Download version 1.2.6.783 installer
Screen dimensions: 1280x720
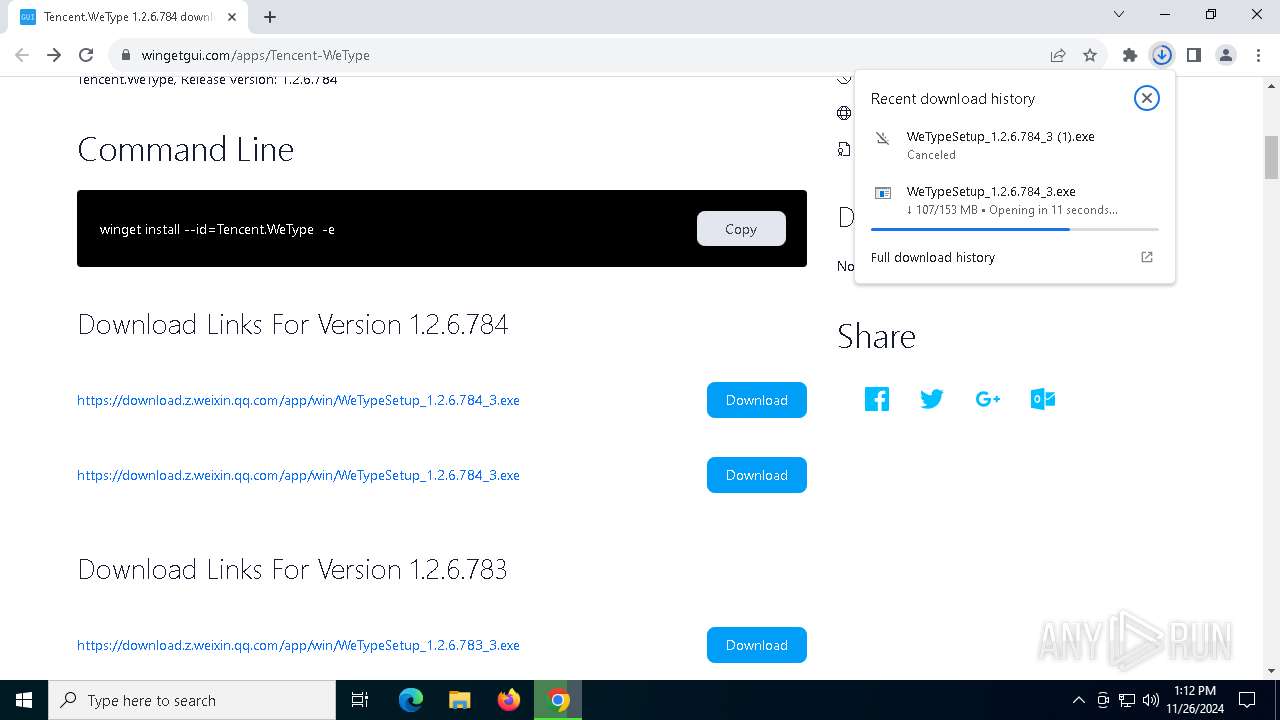tap(757, 645)
